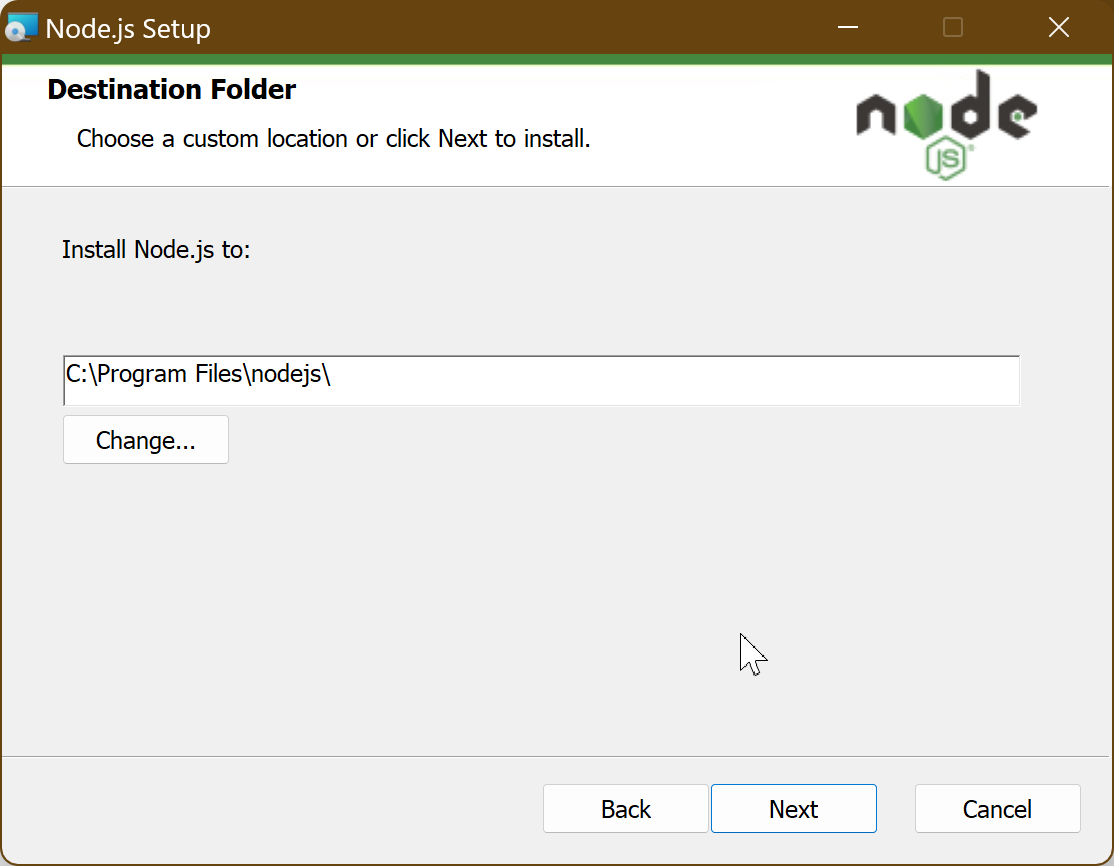
Task: Click the 'Node.js Setup' window title
Action: point(128,29)
